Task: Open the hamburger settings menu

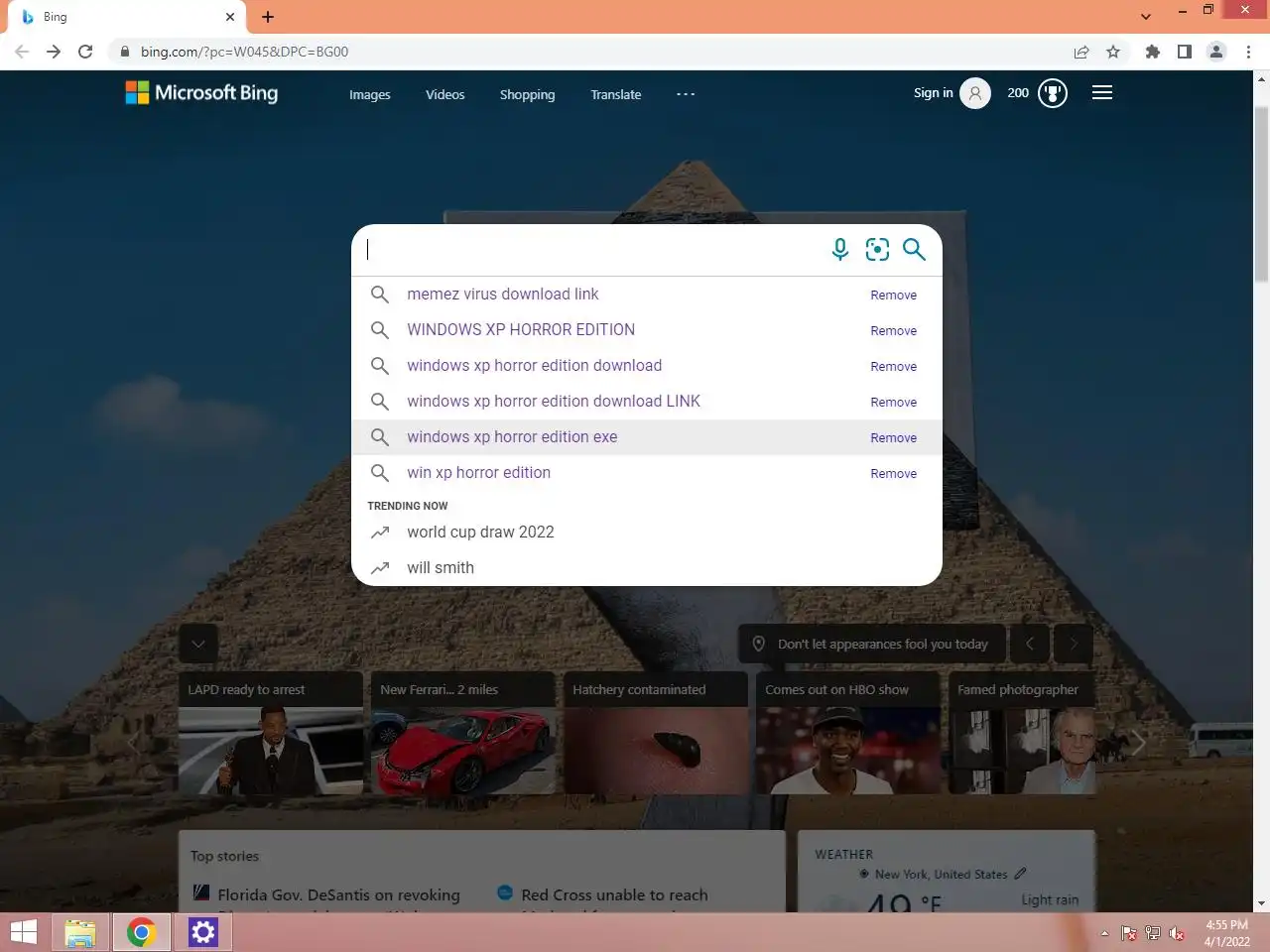Action: coord(1101,93)
